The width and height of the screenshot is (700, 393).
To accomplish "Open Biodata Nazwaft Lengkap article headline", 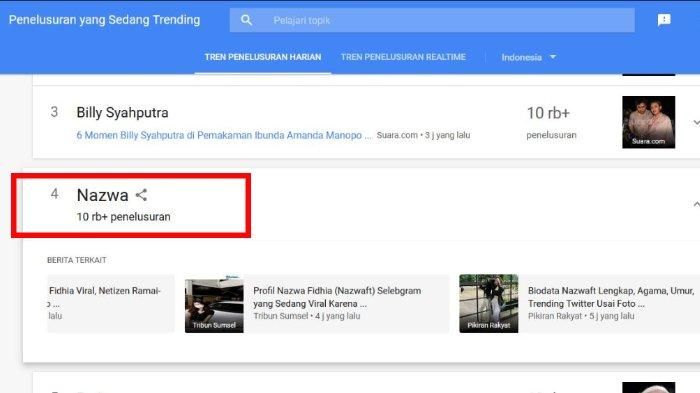I will [x=611, y=297].
